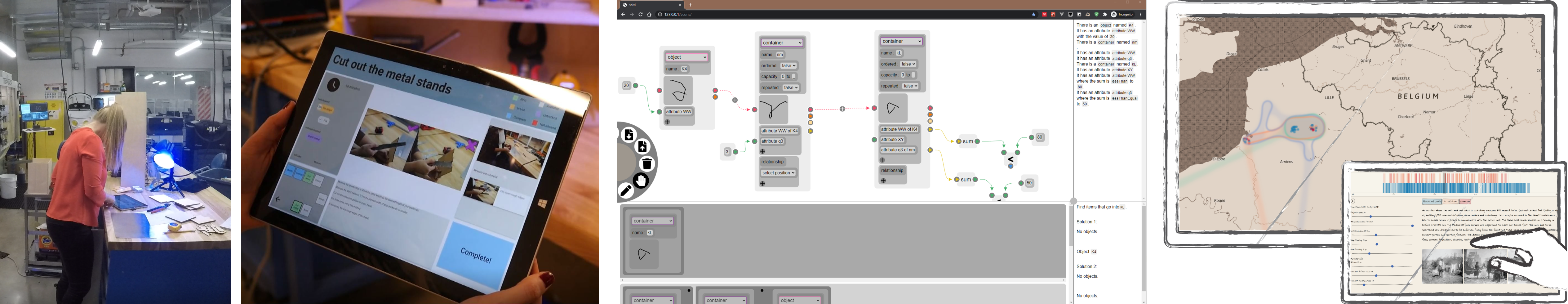The width and height of the screenshot is (1568, 304).
Task: Select the less-than comparison node below 80
Action: 1011,159
